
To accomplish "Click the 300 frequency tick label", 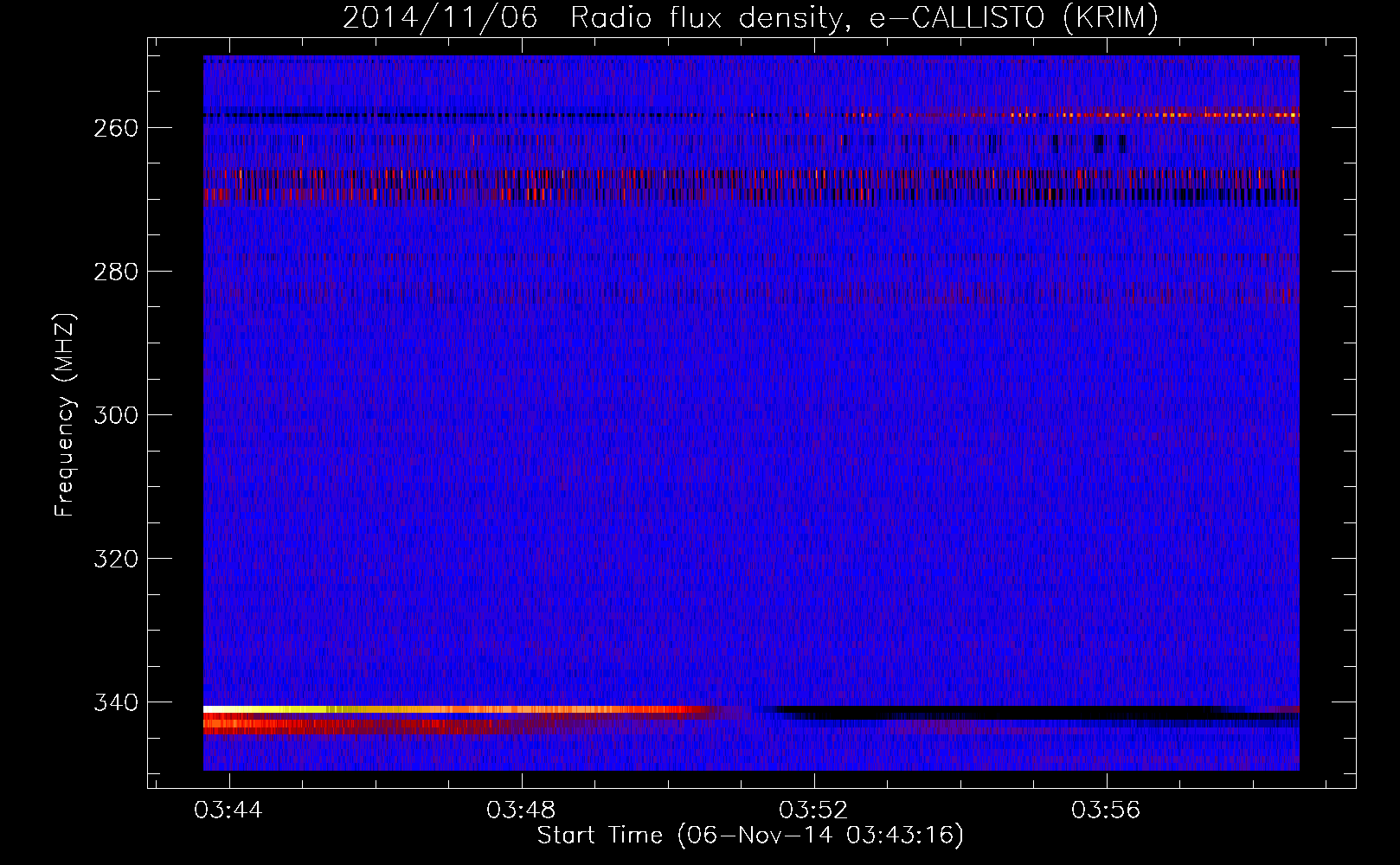I will point(116,415).
